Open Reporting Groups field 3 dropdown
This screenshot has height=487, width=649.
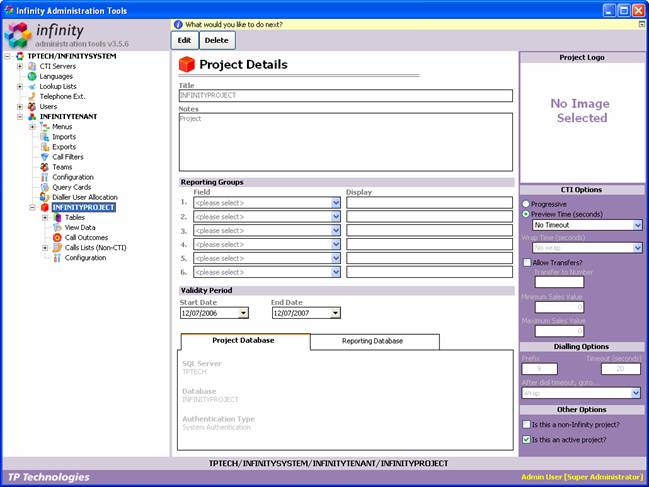point(336,230)
